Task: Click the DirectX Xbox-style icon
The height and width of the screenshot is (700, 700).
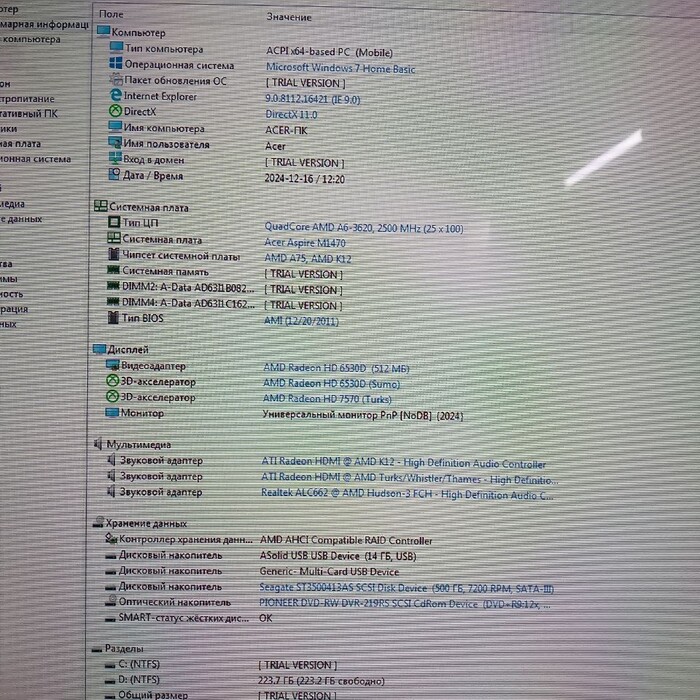Action: point(115,110)
